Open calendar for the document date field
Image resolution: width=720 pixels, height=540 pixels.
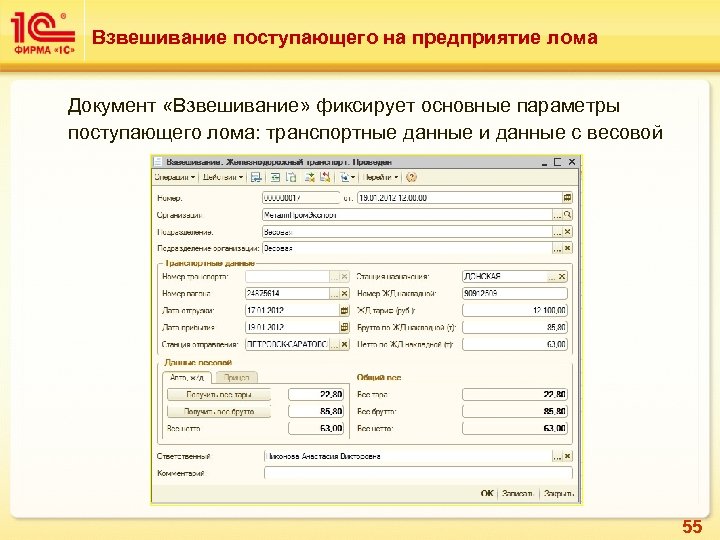pyautogui.click(x=568, y=198)
